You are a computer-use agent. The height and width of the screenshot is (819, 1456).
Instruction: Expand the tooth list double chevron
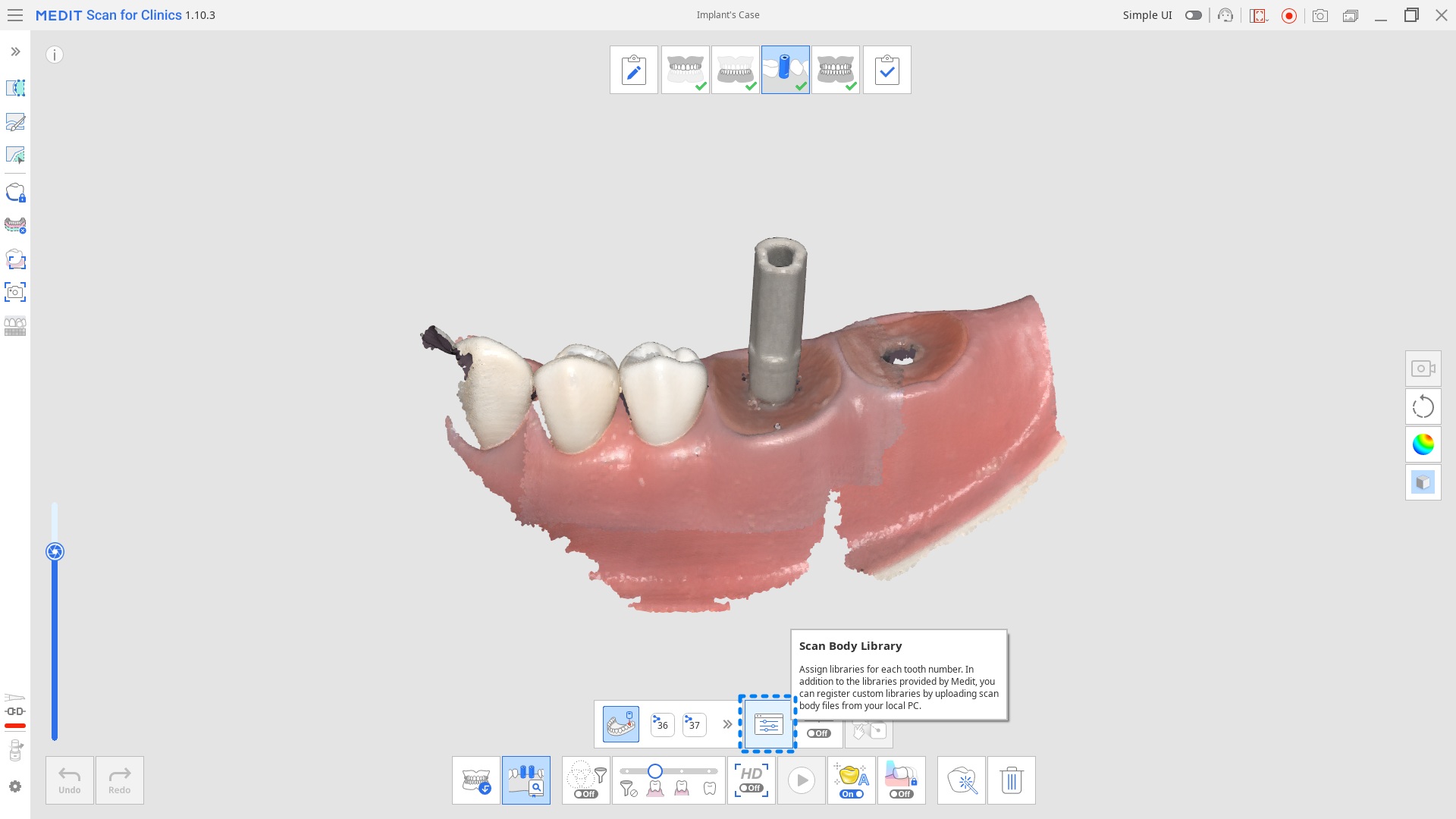(x=727, y=724)
